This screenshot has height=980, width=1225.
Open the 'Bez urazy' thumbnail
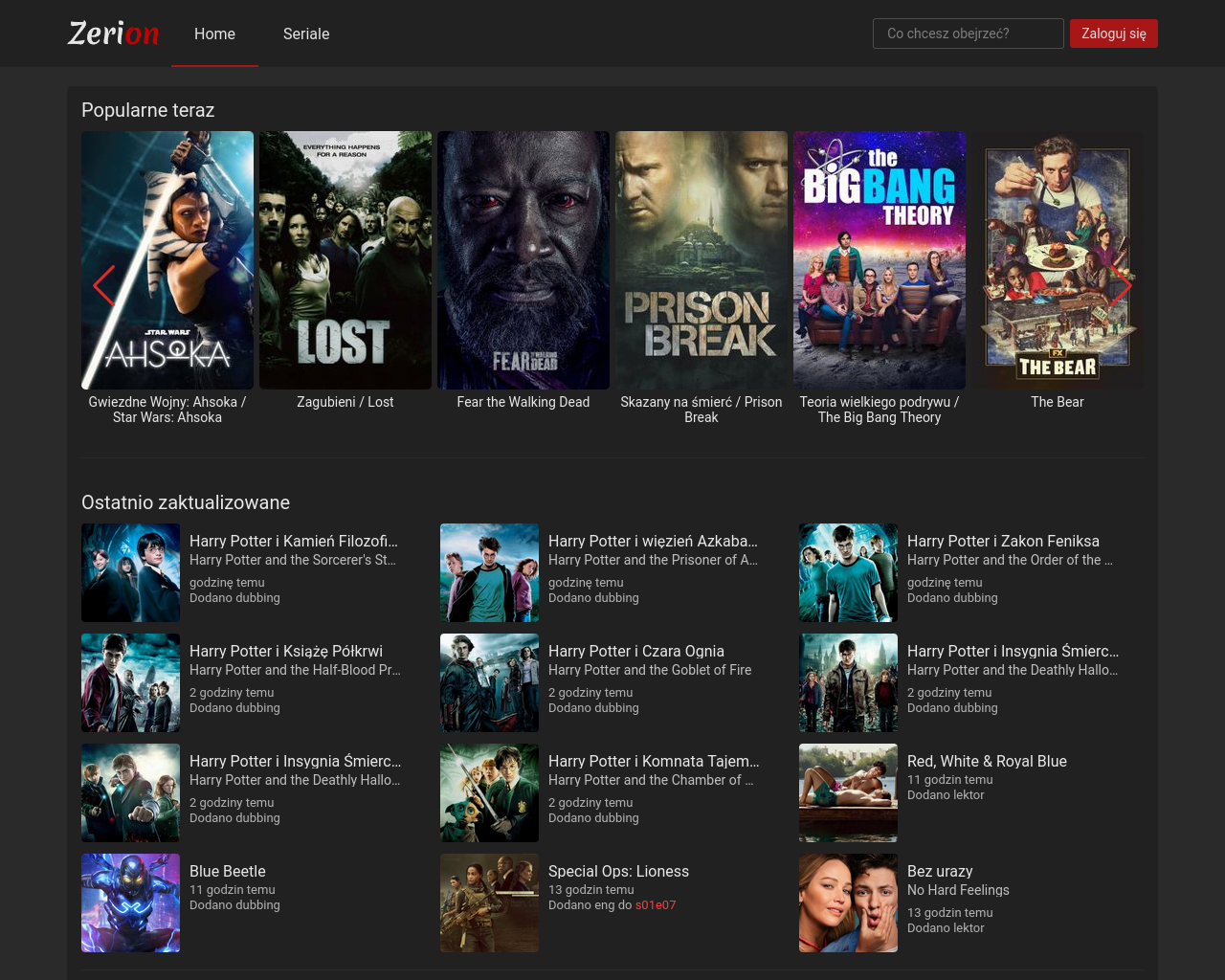[x=848, y=902]
